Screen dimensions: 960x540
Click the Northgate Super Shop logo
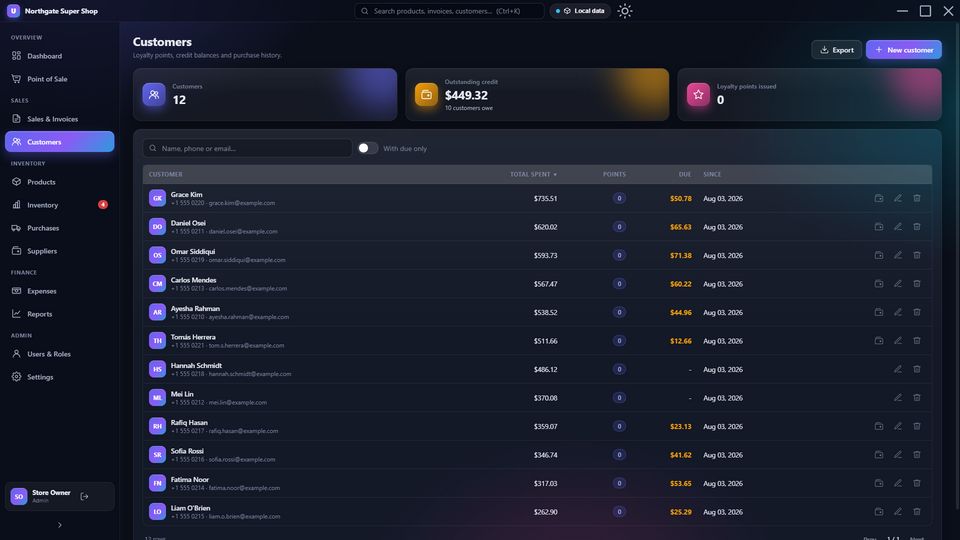click(13, 11)
